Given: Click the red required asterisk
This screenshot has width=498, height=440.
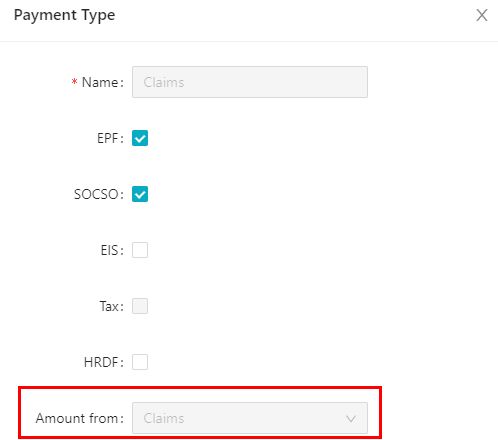Looking at the screenshot, I should tap(75, 82).
